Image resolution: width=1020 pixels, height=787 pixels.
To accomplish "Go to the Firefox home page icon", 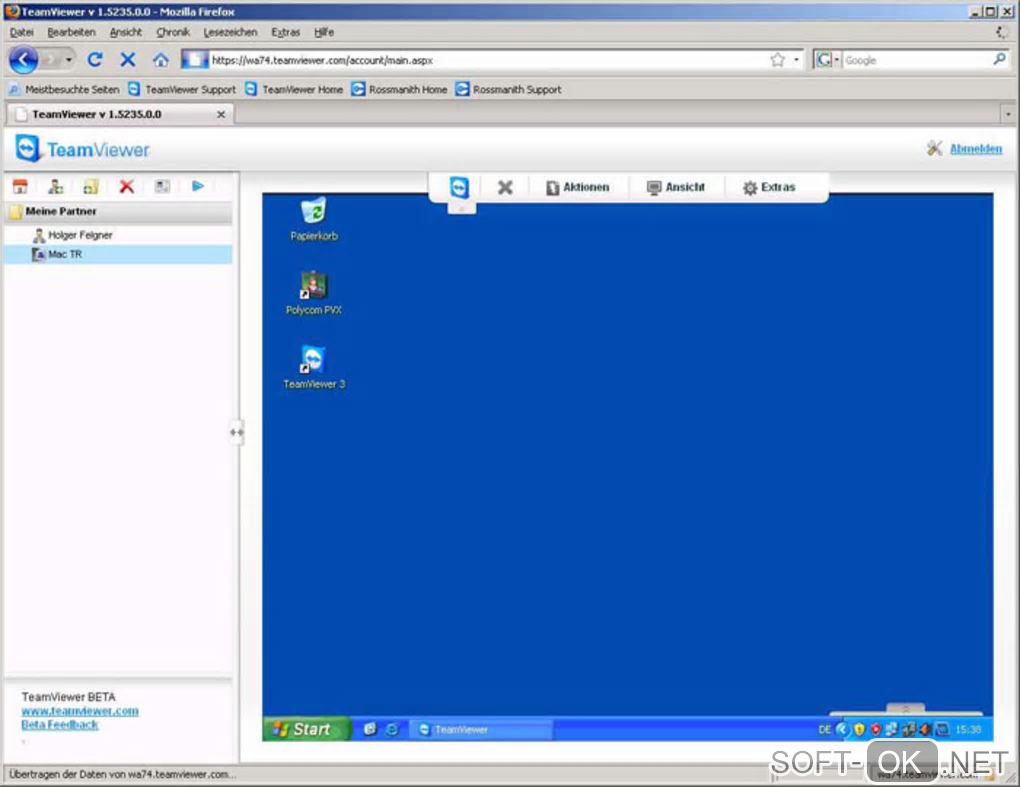I will (x=161, y=60).
